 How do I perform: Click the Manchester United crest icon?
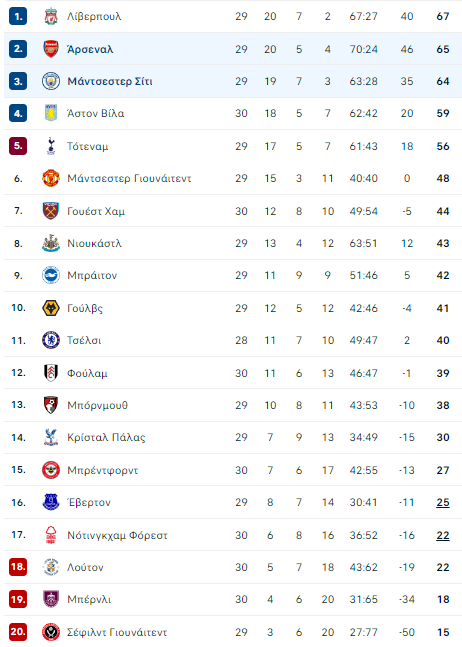51,178
